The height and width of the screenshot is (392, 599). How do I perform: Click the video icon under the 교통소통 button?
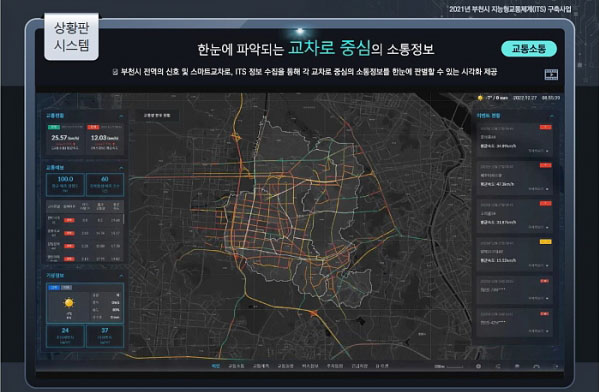click(551, 75)
